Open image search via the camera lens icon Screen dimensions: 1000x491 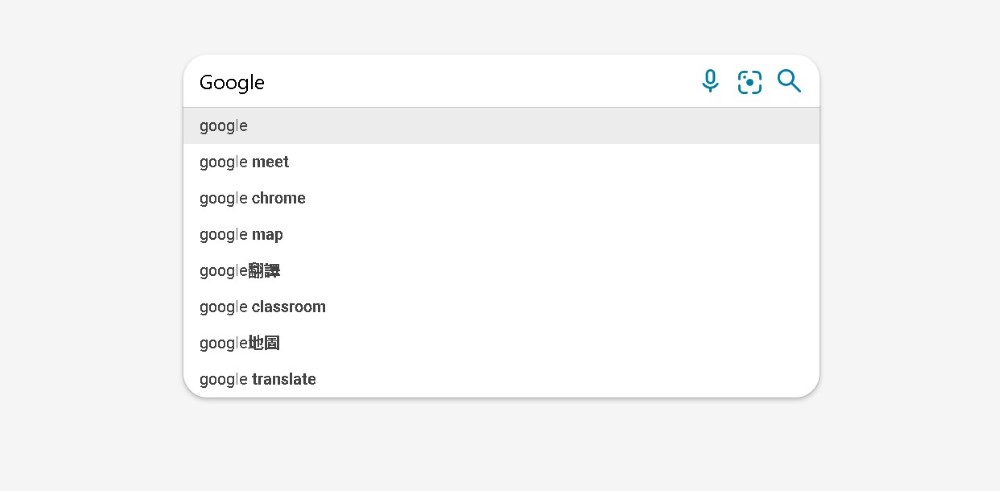(750, 82)
